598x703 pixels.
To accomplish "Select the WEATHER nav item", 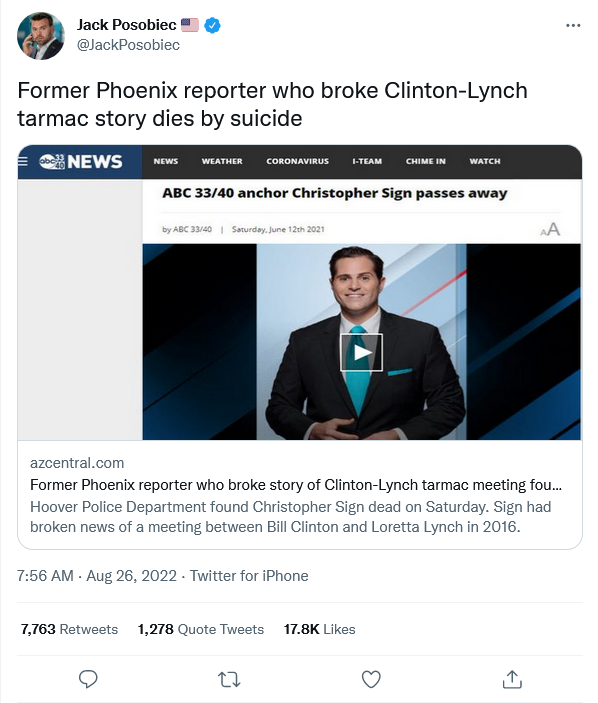I will tap(222, 161).
